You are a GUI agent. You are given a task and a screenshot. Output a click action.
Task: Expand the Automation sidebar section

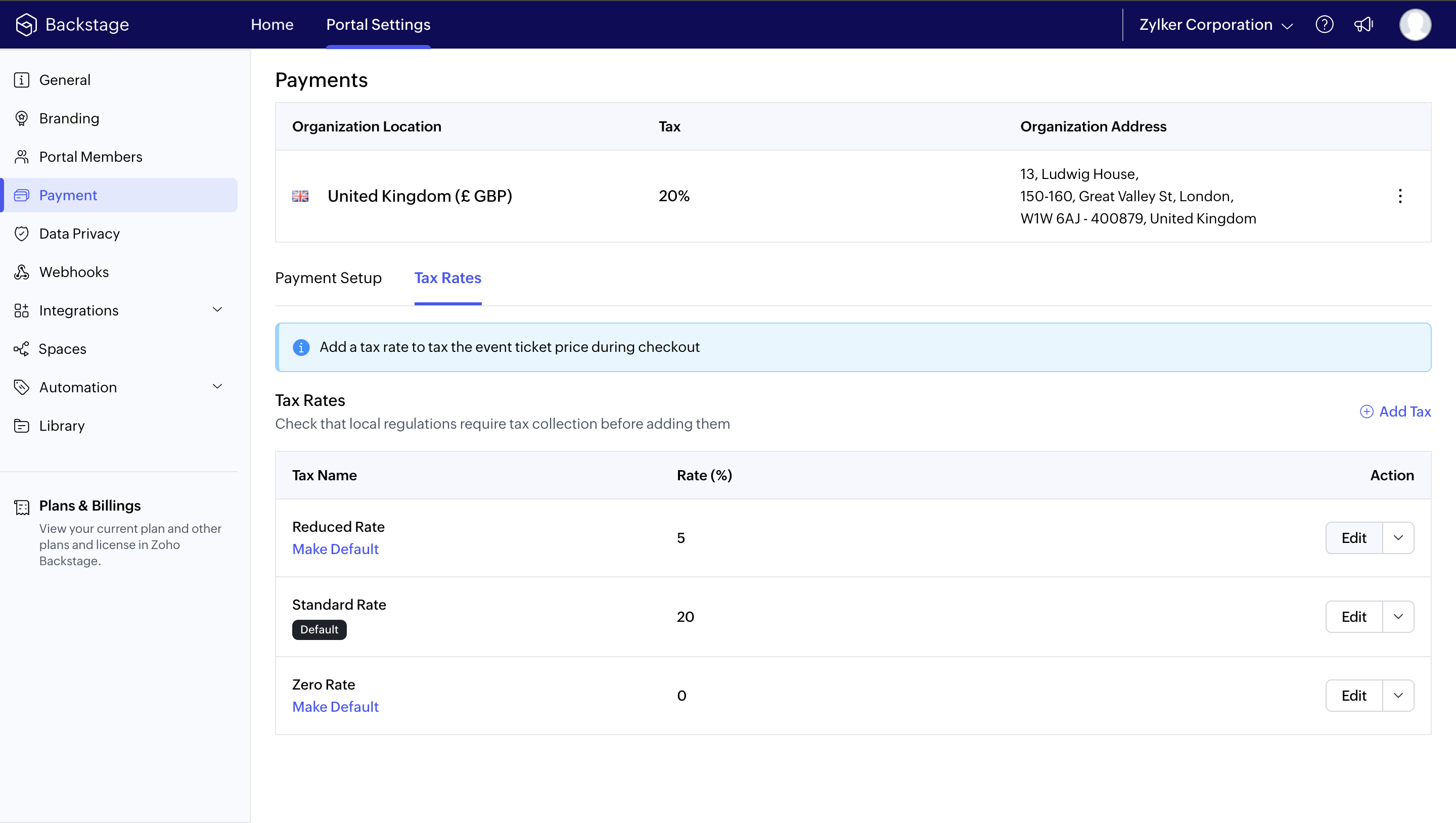[x=217, y=387]
